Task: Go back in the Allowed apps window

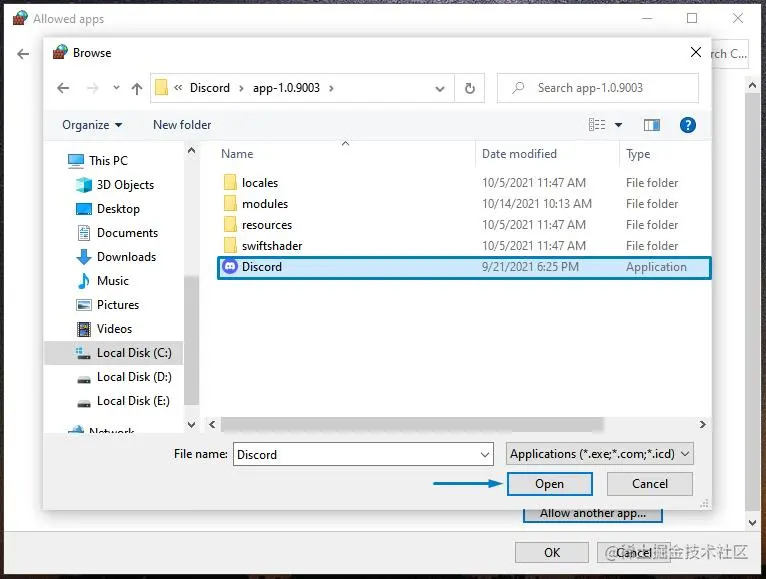Action: pos(23,54)
